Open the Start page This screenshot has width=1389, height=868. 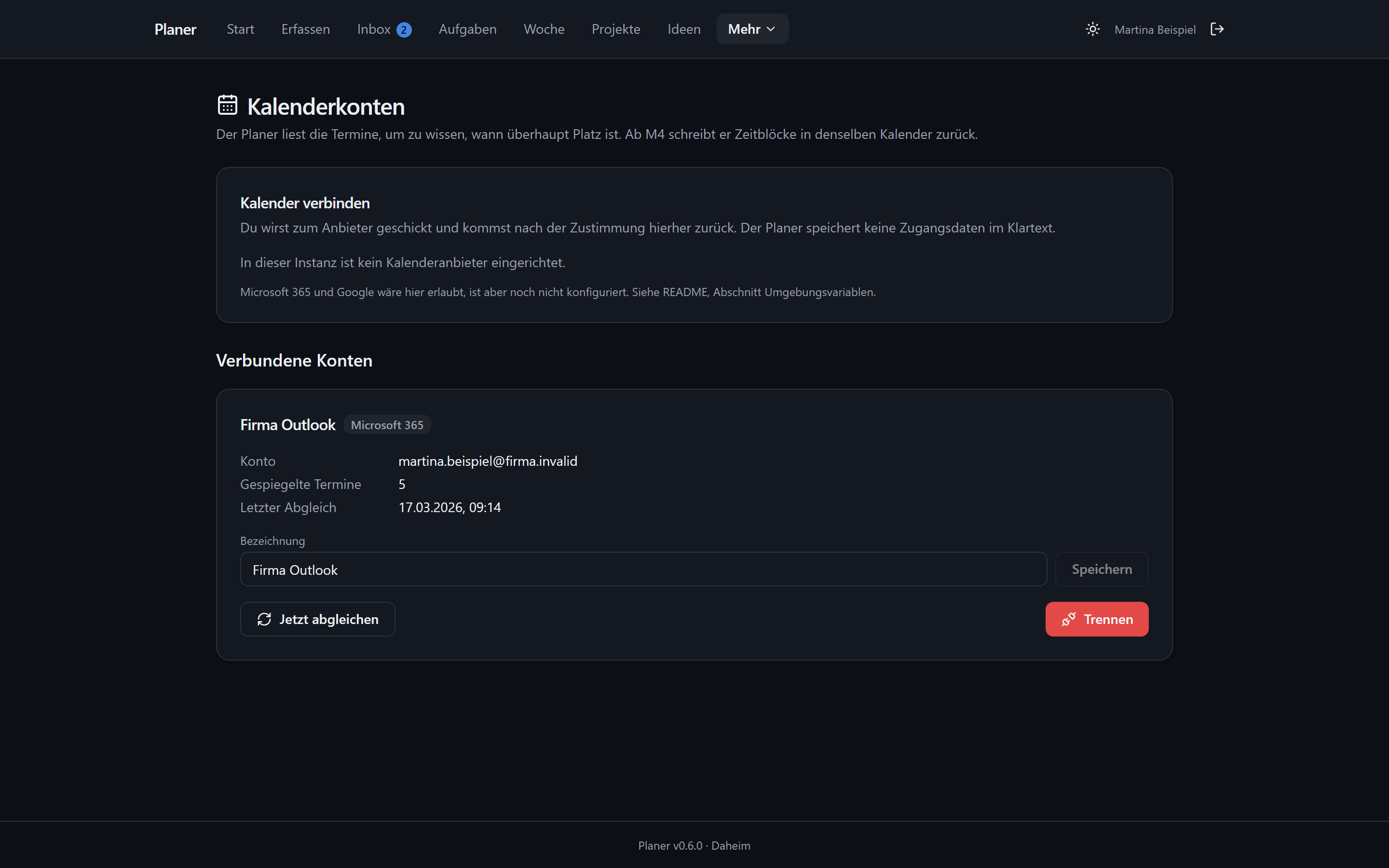click(240, 29)
